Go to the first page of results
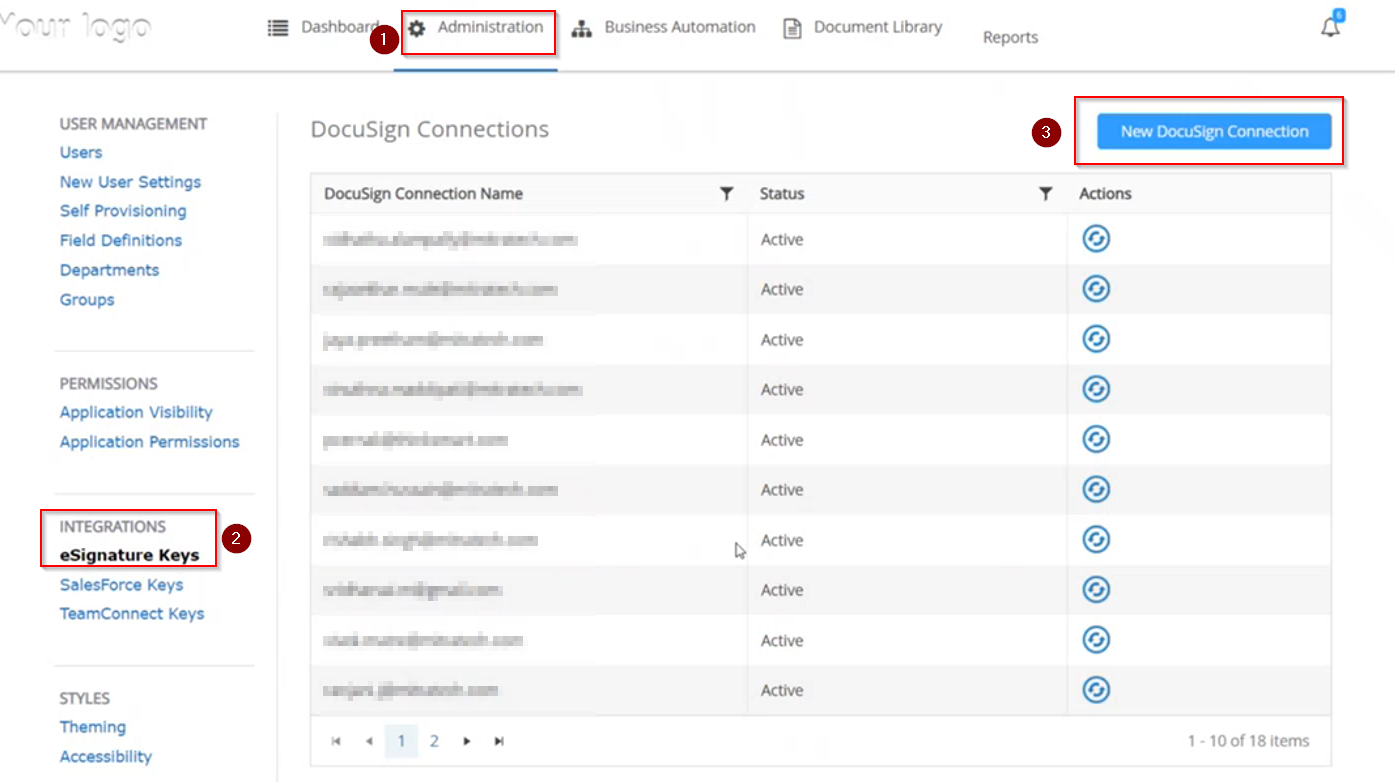The width and height of the screenshot is (1395, 782). pyautogui.click(x=336, y=741)
